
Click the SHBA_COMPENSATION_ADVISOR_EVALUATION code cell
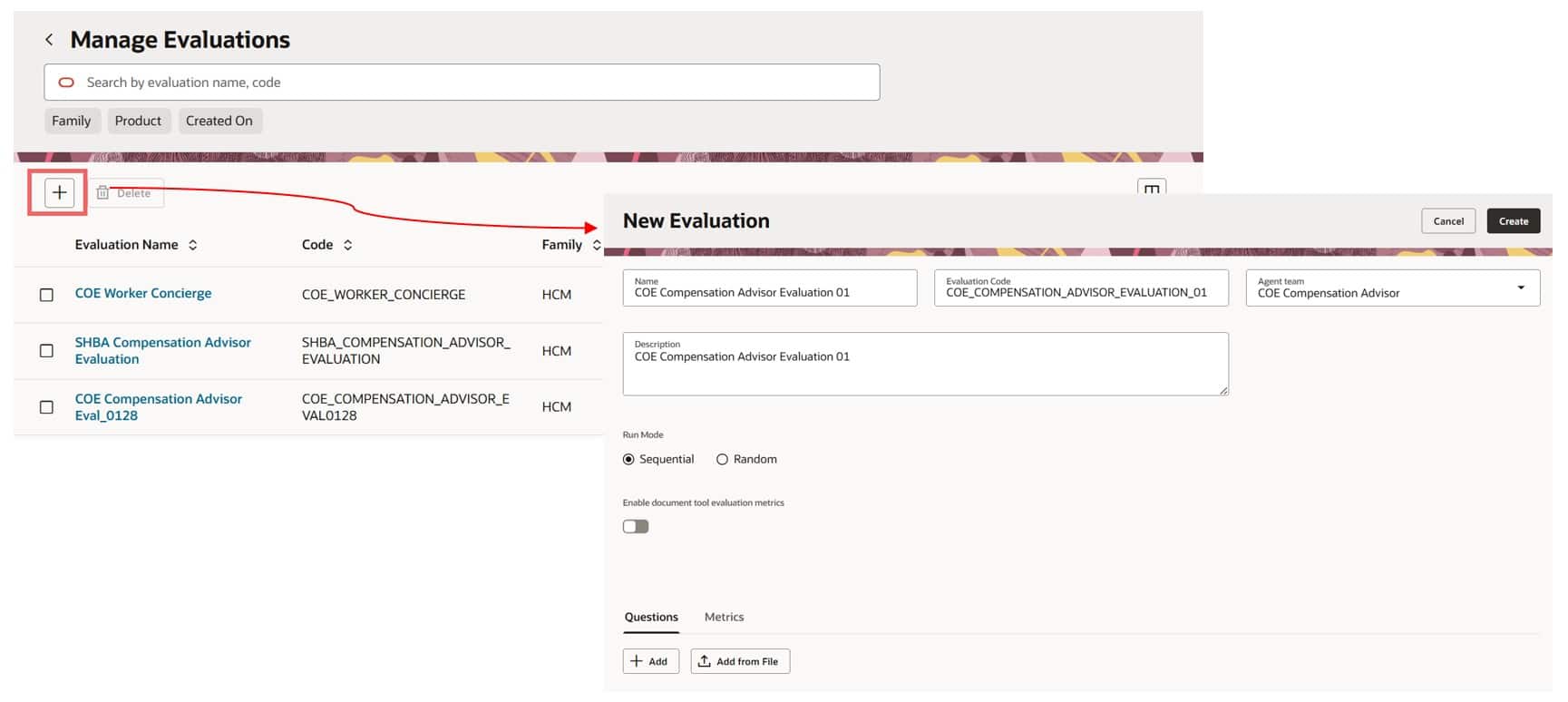[406, 351]
